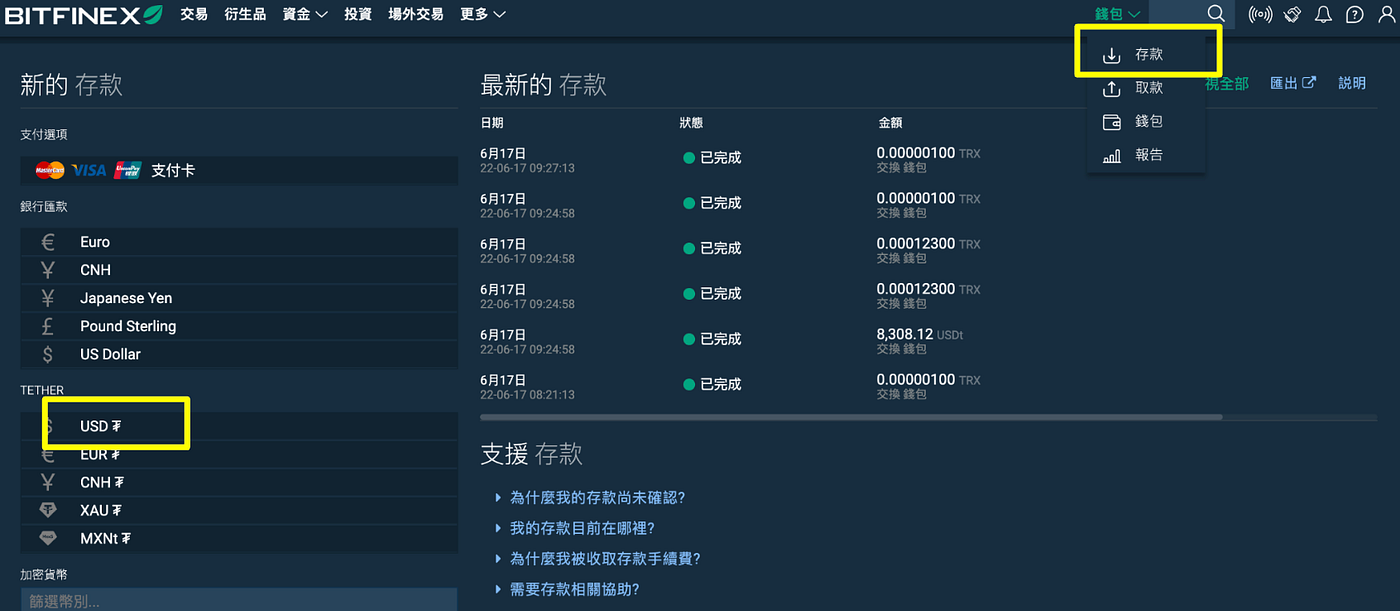
Task: Select Japanese Yen bank wire
Action: click(x=239, y=298)
